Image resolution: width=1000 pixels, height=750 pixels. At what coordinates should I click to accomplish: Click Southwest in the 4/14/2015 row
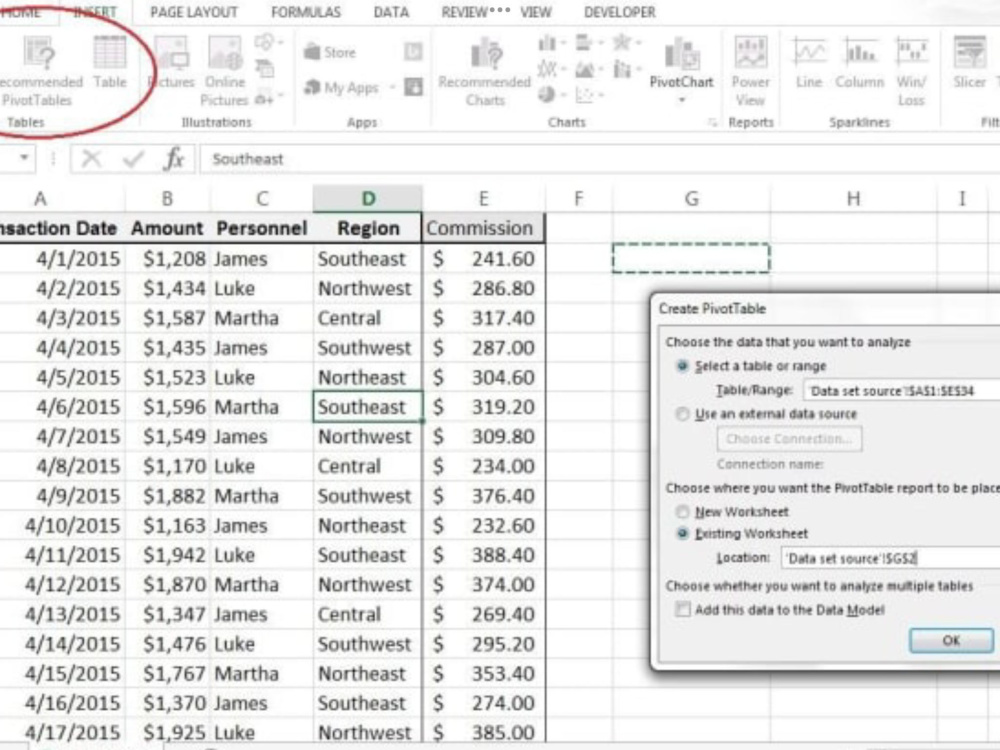[x=367, y=643]
